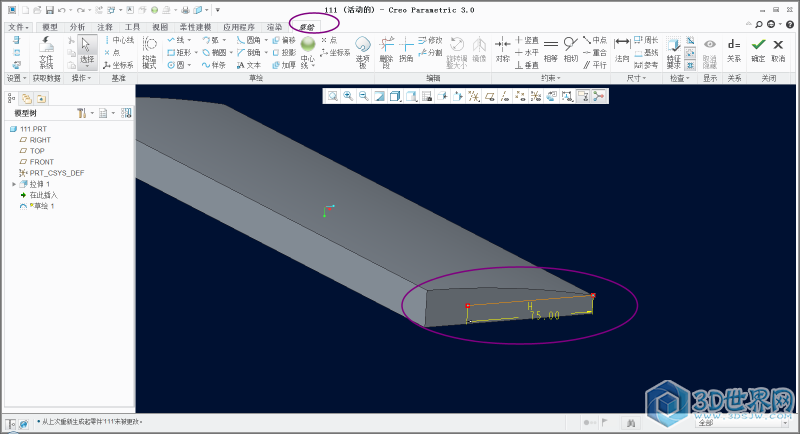Expand the 矩形 (Rectangle) dropdown arrow
The height and width of the screenshot is (434, 800).
(196, 53)
